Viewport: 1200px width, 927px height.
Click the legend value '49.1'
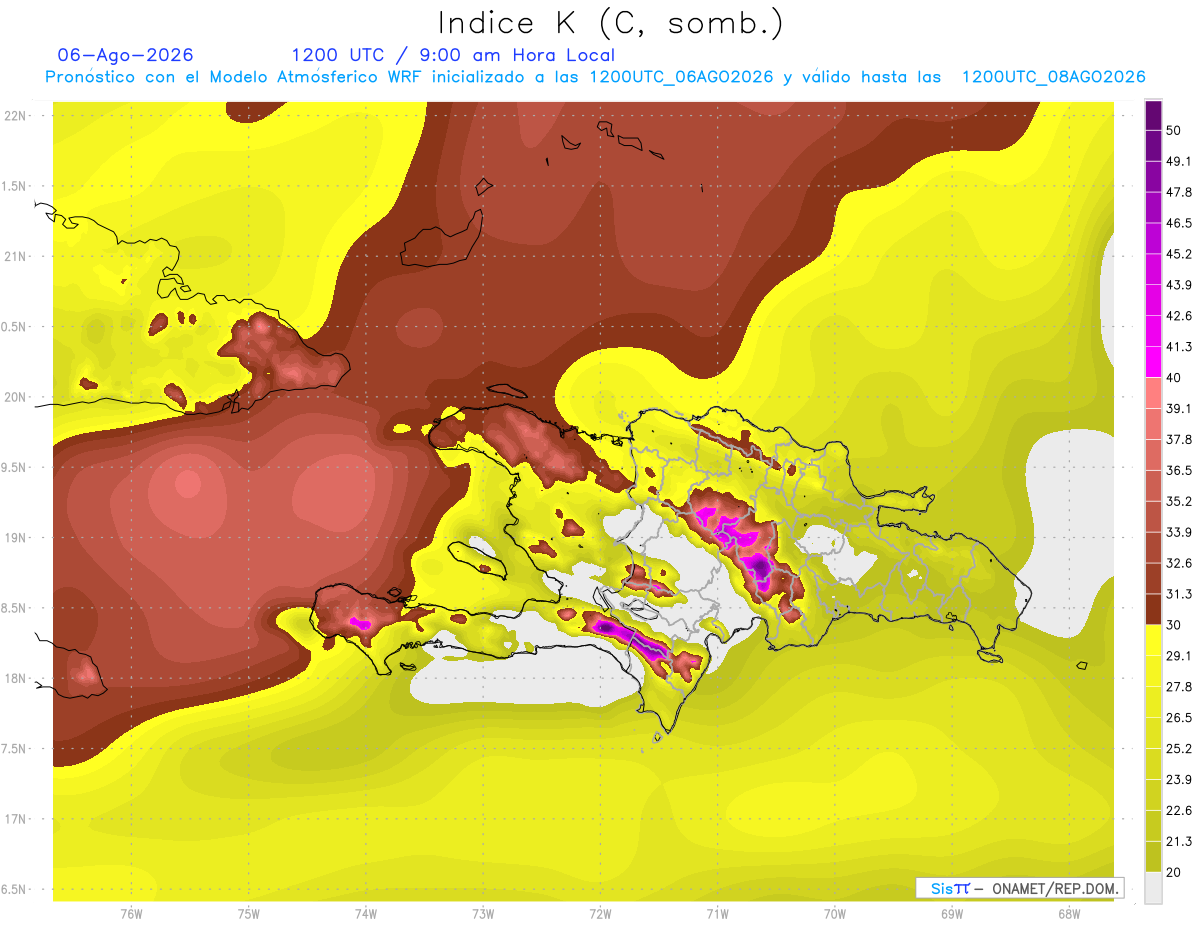coord(1179,161)
